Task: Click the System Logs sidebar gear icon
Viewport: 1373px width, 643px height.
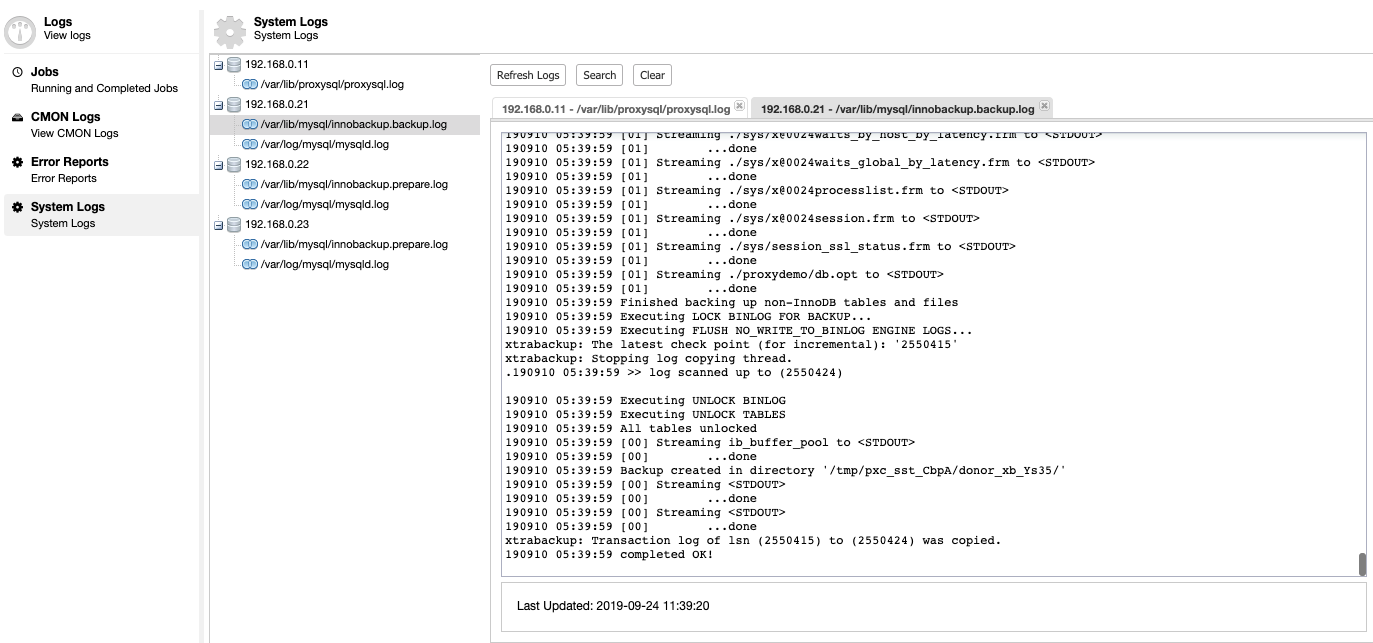Action: [17, 207]
